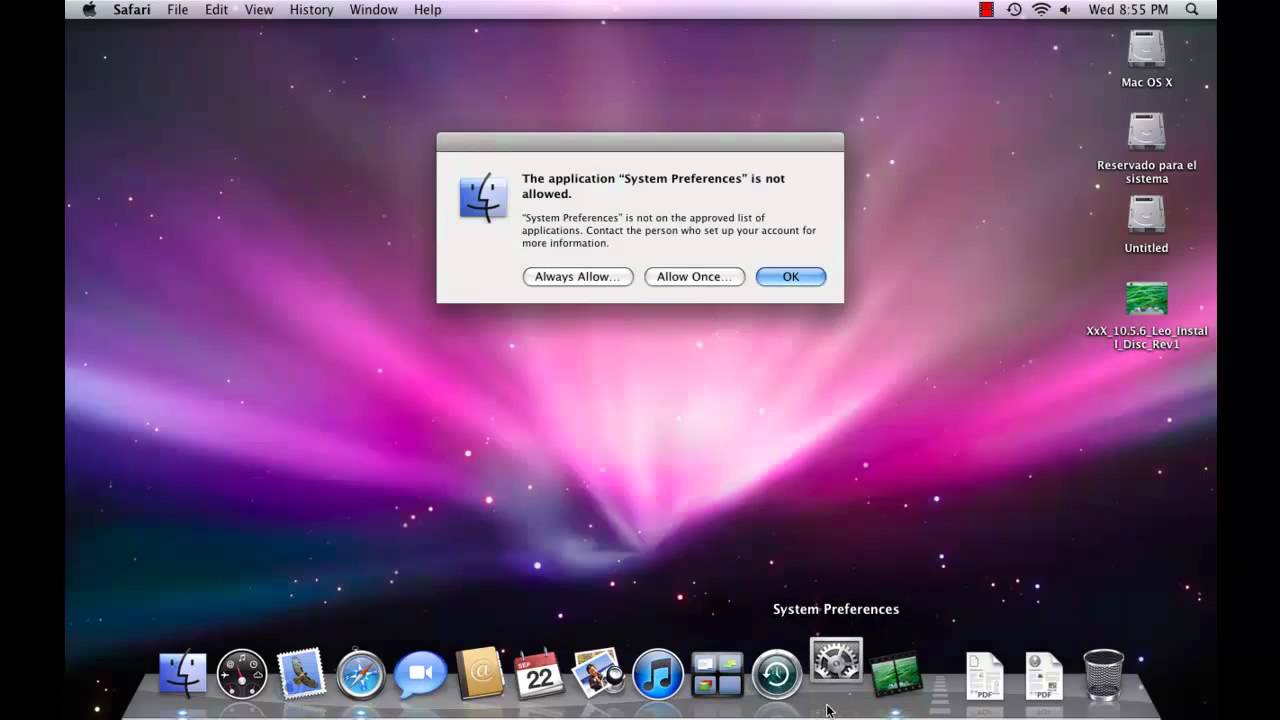
Task: Choose Allow Once… in the dialog
Action: (x=695, y=277)
